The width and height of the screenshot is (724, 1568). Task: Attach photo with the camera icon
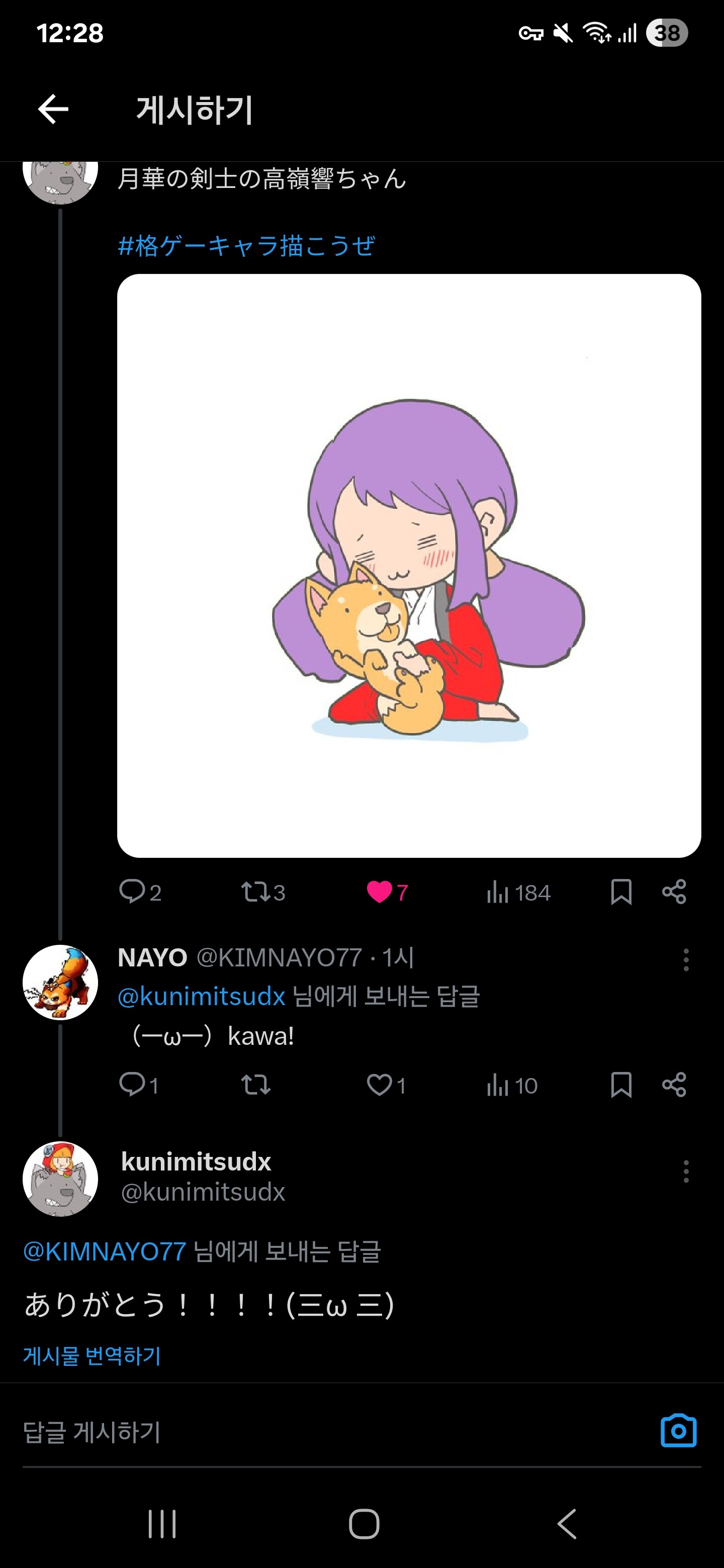pyautogui.click(x=678, y=1431)
